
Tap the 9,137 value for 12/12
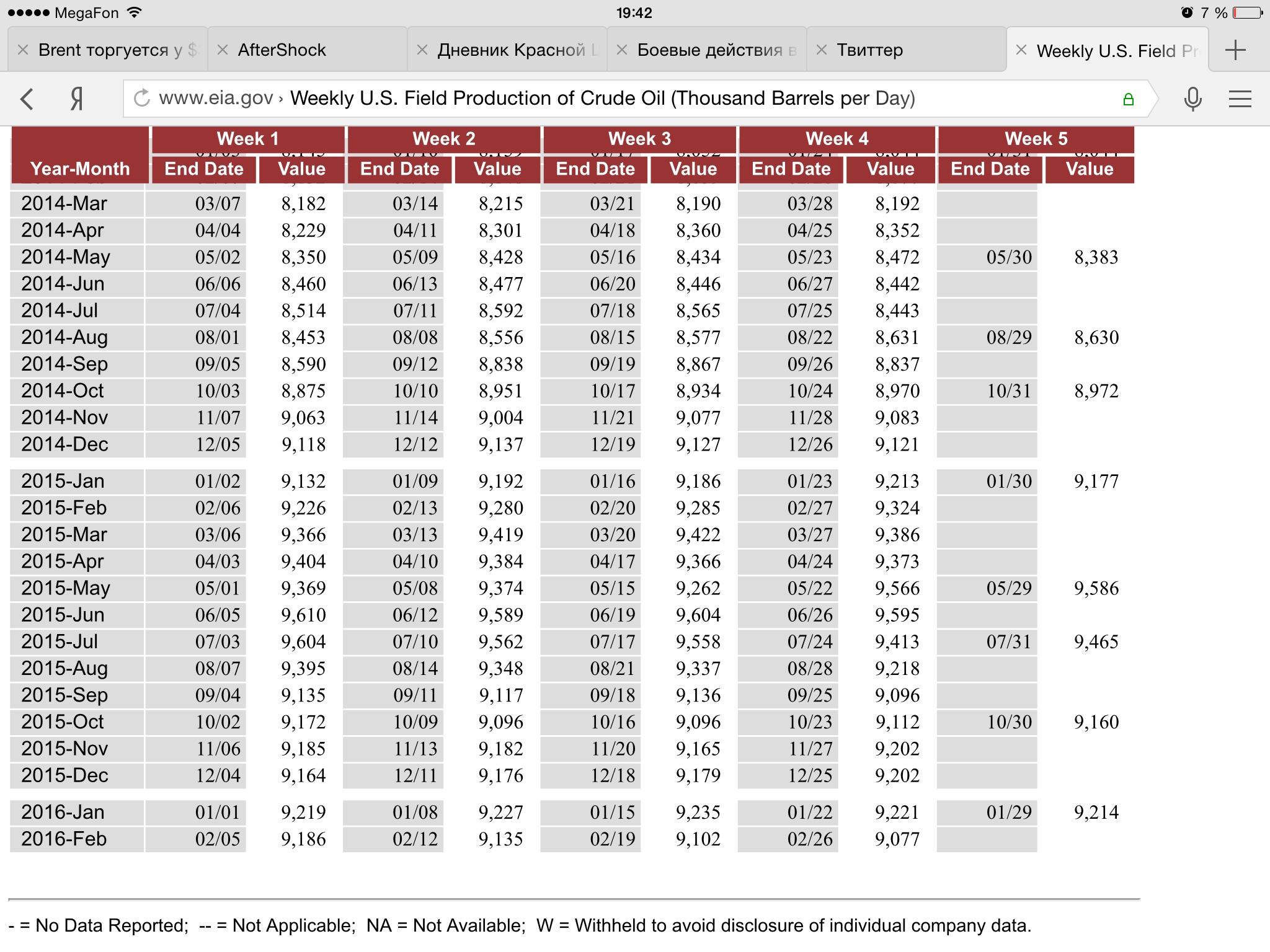coord(500,444)
